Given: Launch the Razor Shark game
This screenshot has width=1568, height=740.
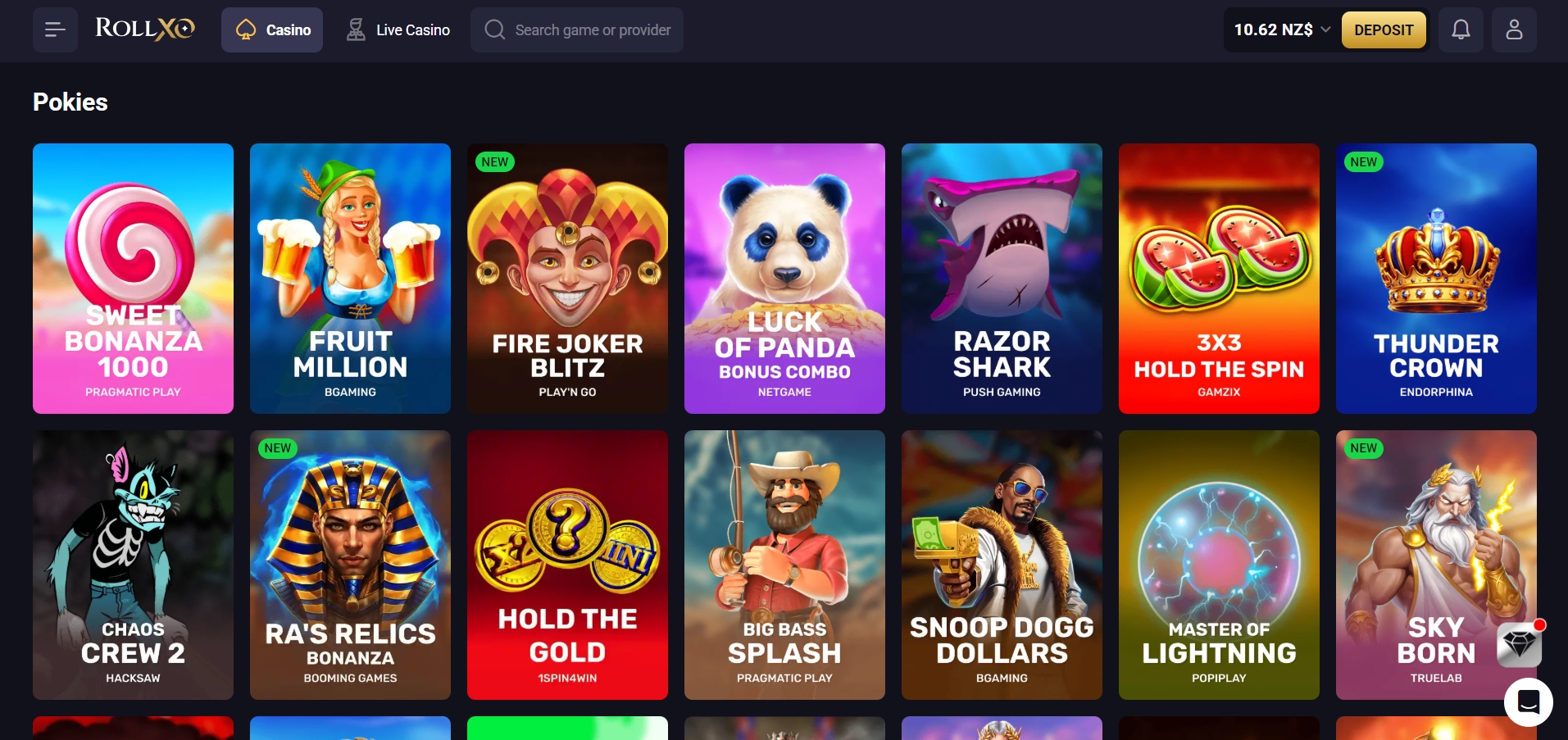Looking at the screenshot, I should click(x=1002, y=279).
